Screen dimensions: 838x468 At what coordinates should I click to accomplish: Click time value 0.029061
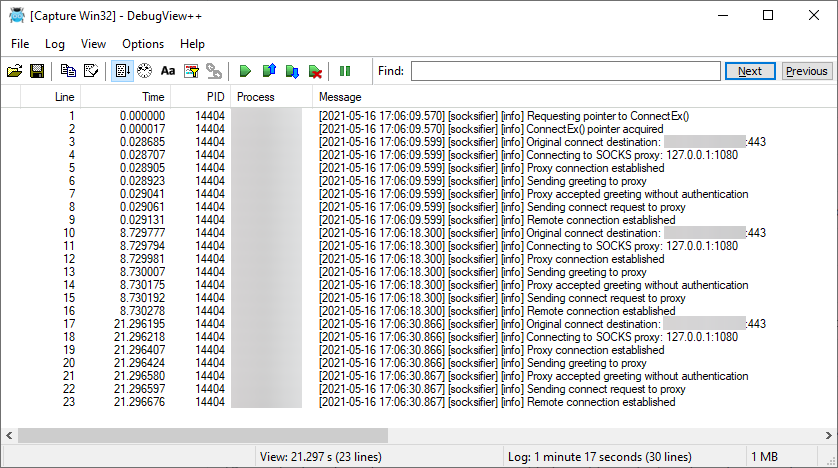coord(142,207)
